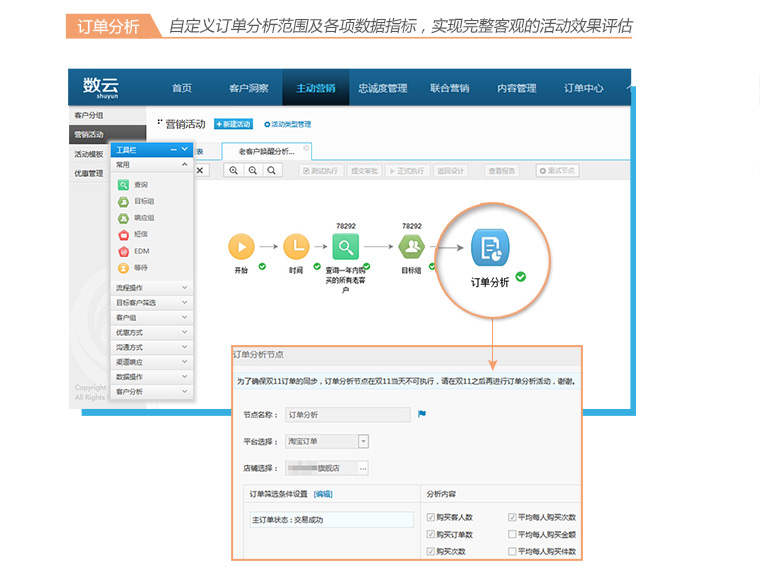The width and height of the screenshot is (760, 571).
Task: Expand the 流程操作 section
Action: coord(152,288)
